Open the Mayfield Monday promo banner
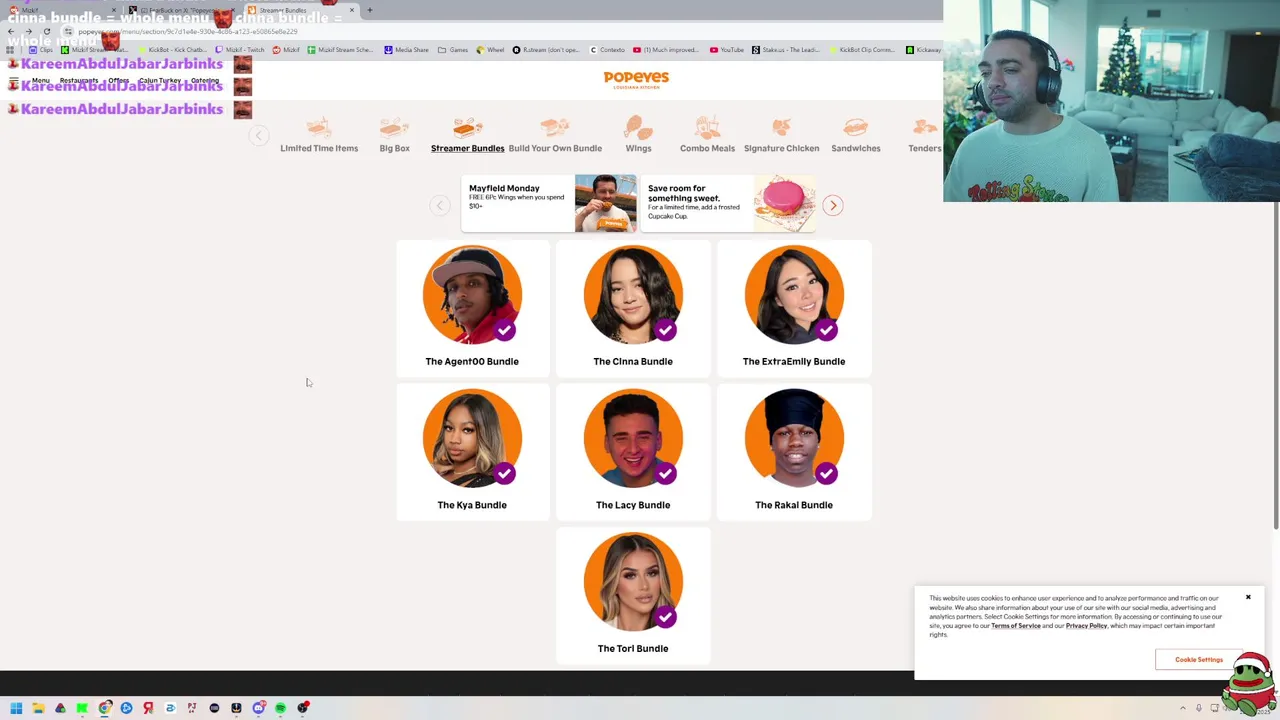 (548, 203)
